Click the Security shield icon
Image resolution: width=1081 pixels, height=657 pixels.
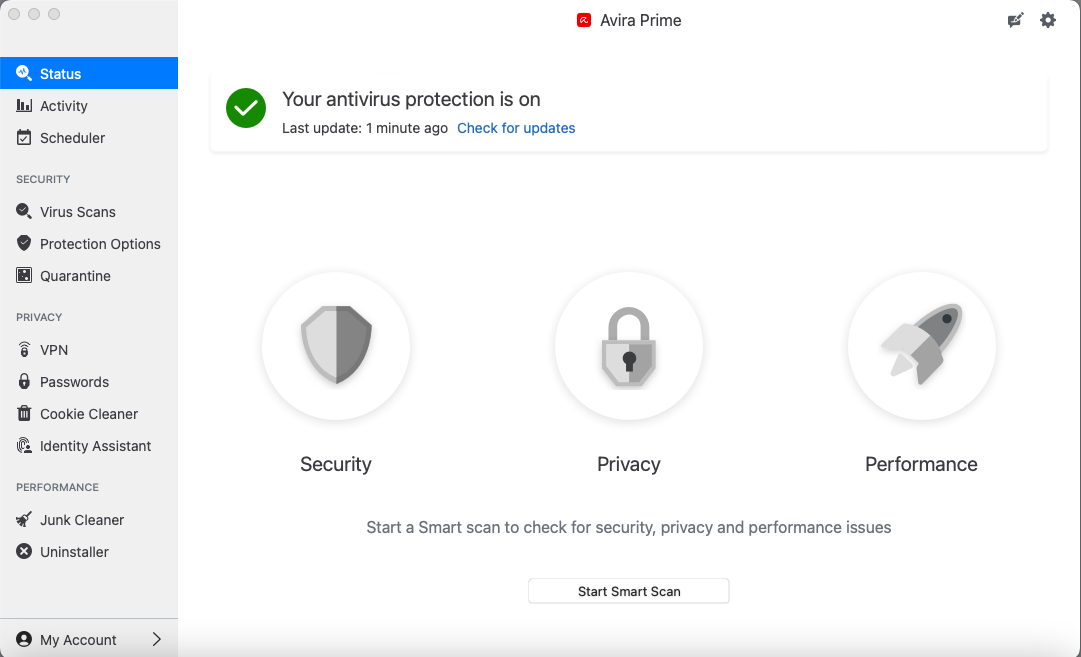click(336, 345)
